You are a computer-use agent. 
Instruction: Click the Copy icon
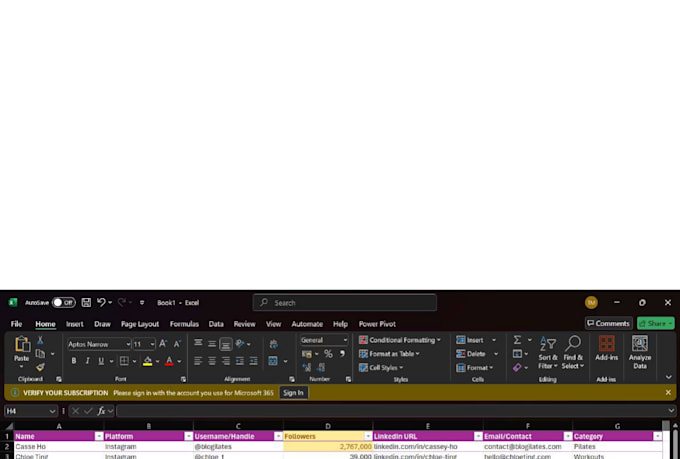[40, 354]
